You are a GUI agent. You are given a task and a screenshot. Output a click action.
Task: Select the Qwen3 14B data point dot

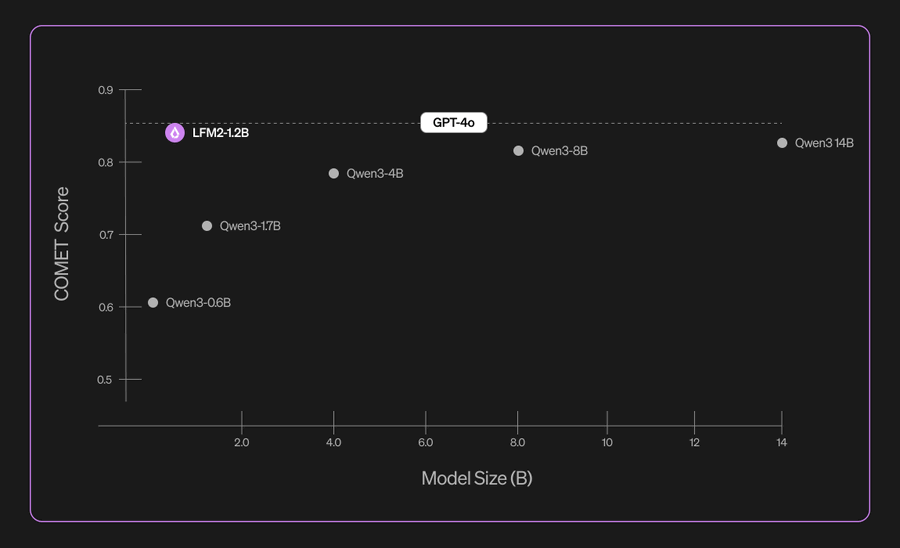(782, 143)
